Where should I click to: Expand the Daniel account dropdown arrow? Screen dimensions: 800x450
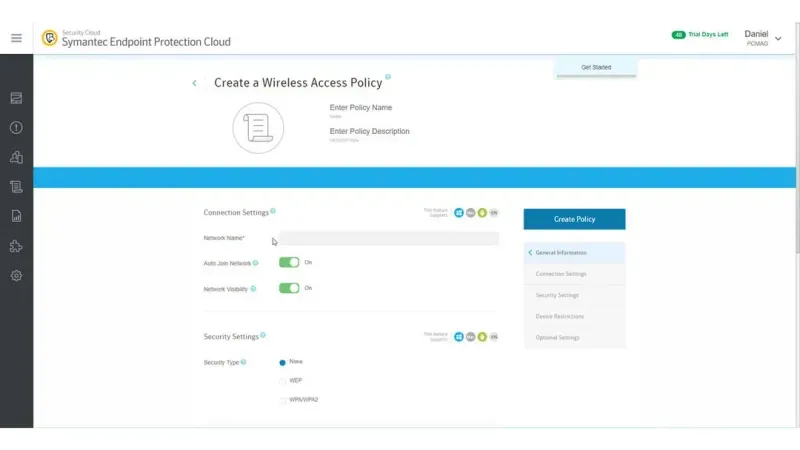coord(778,39)
